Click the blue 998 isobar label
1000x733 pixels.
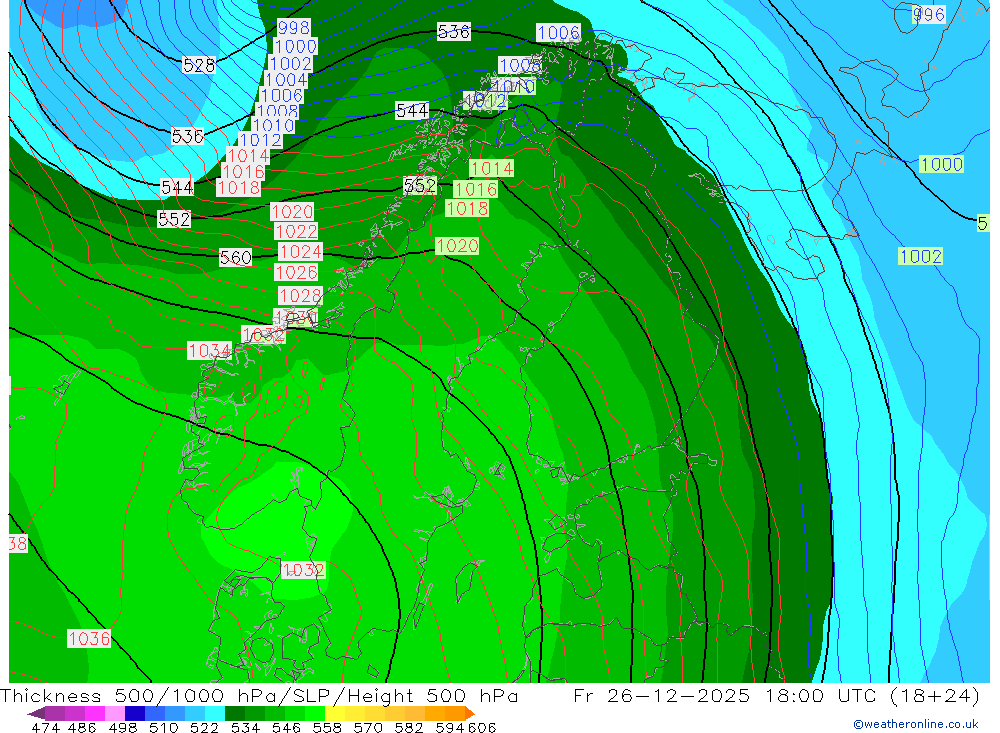(x=294, y=27)
